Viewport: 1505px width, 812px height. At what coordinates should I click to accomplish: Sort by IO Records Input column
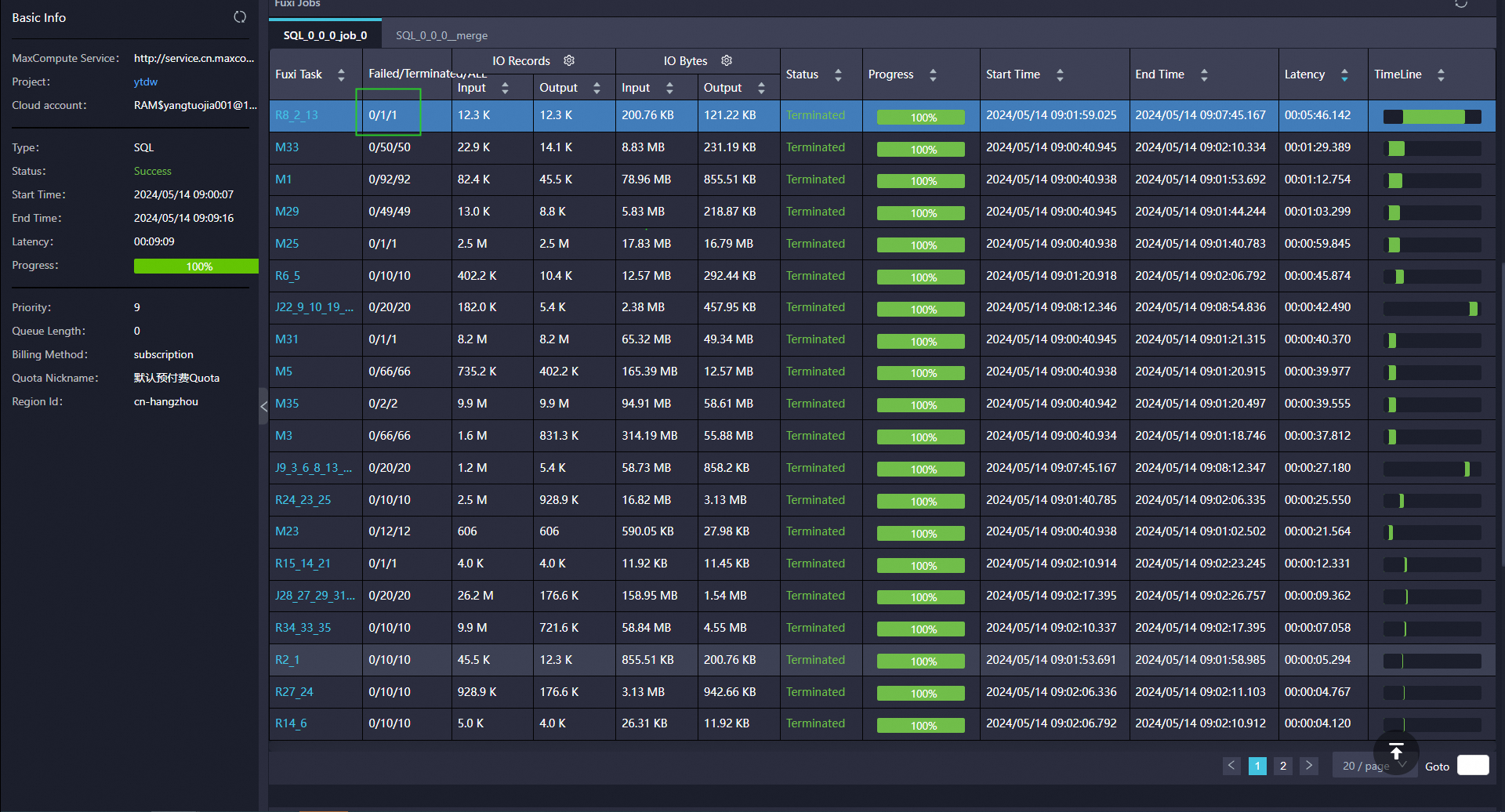tap(505, 88)
